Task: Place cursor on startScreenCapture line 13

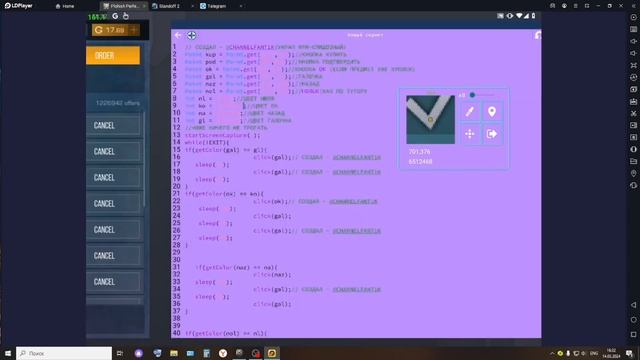Action: 222,136
